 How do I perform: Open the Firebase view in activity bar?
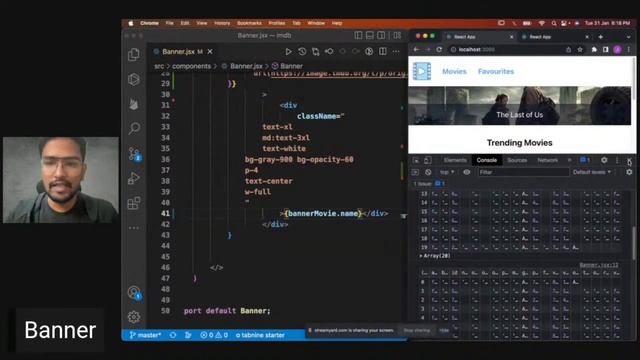click(x=134, y=104)
